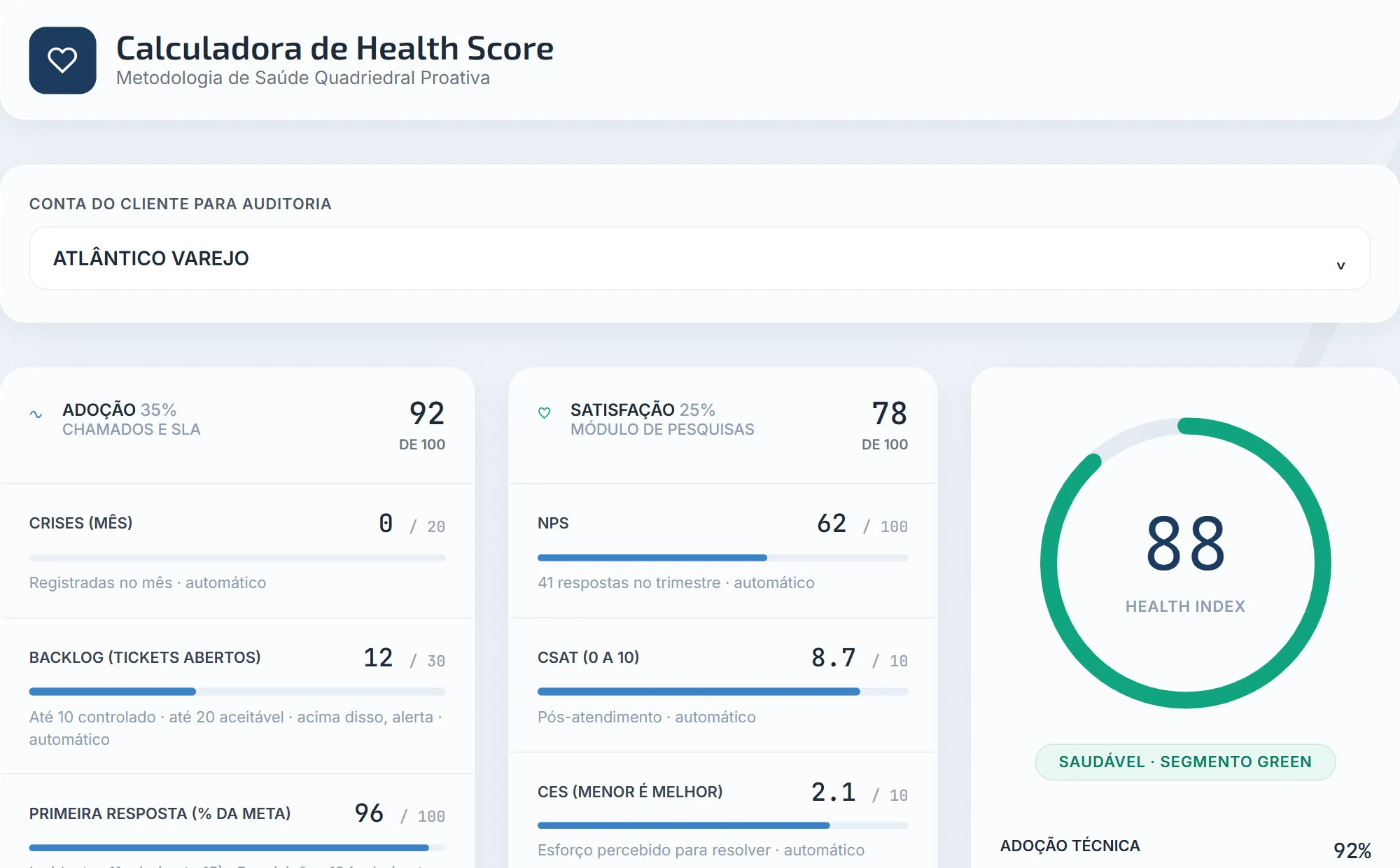This screenshot has width=1400, height=868.
Task: Click the Esforço percebido para resolver note
Action: point(701,850)
